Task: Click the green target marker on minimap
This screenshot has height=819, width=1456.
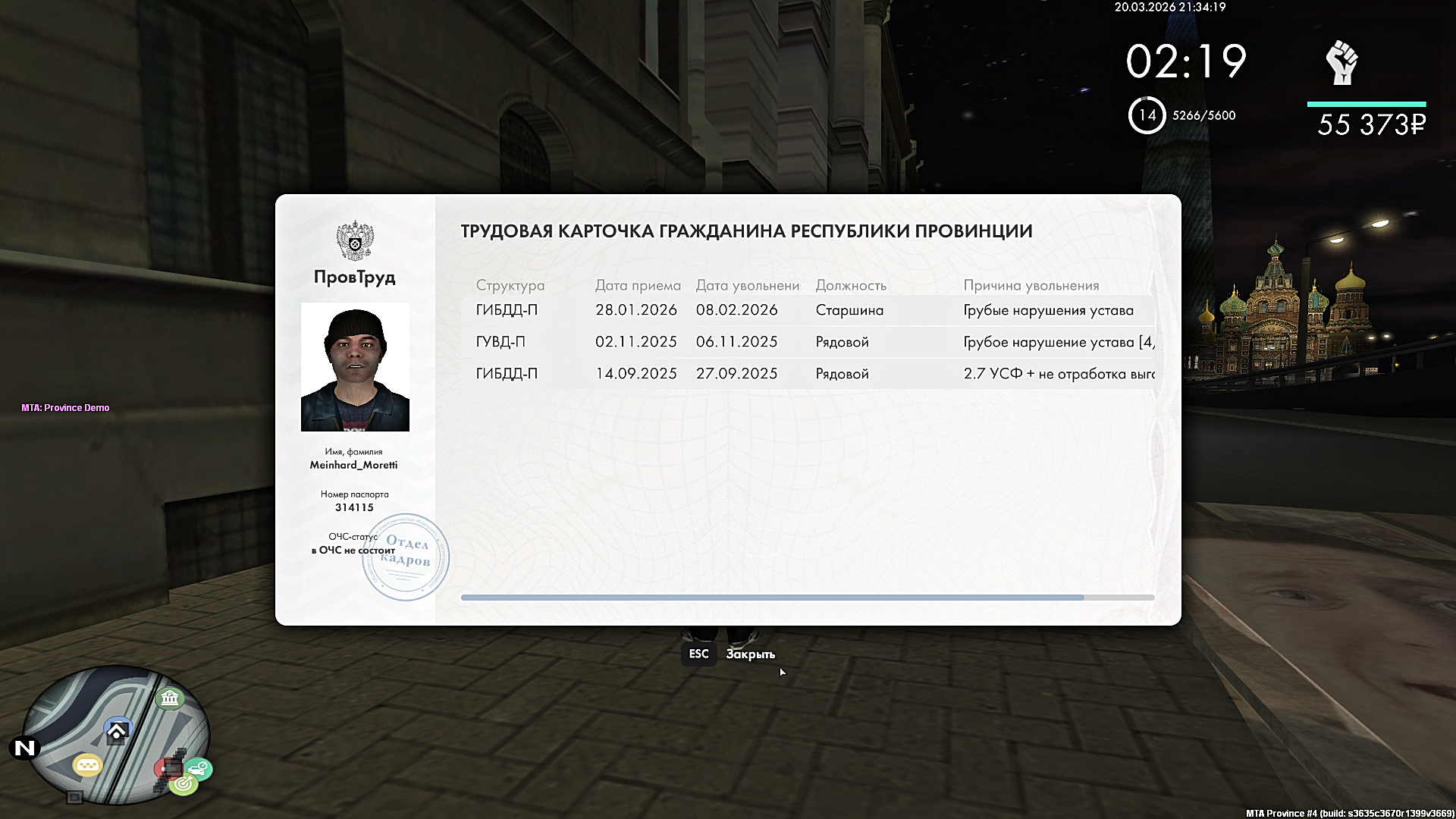Action: point(183,785)
